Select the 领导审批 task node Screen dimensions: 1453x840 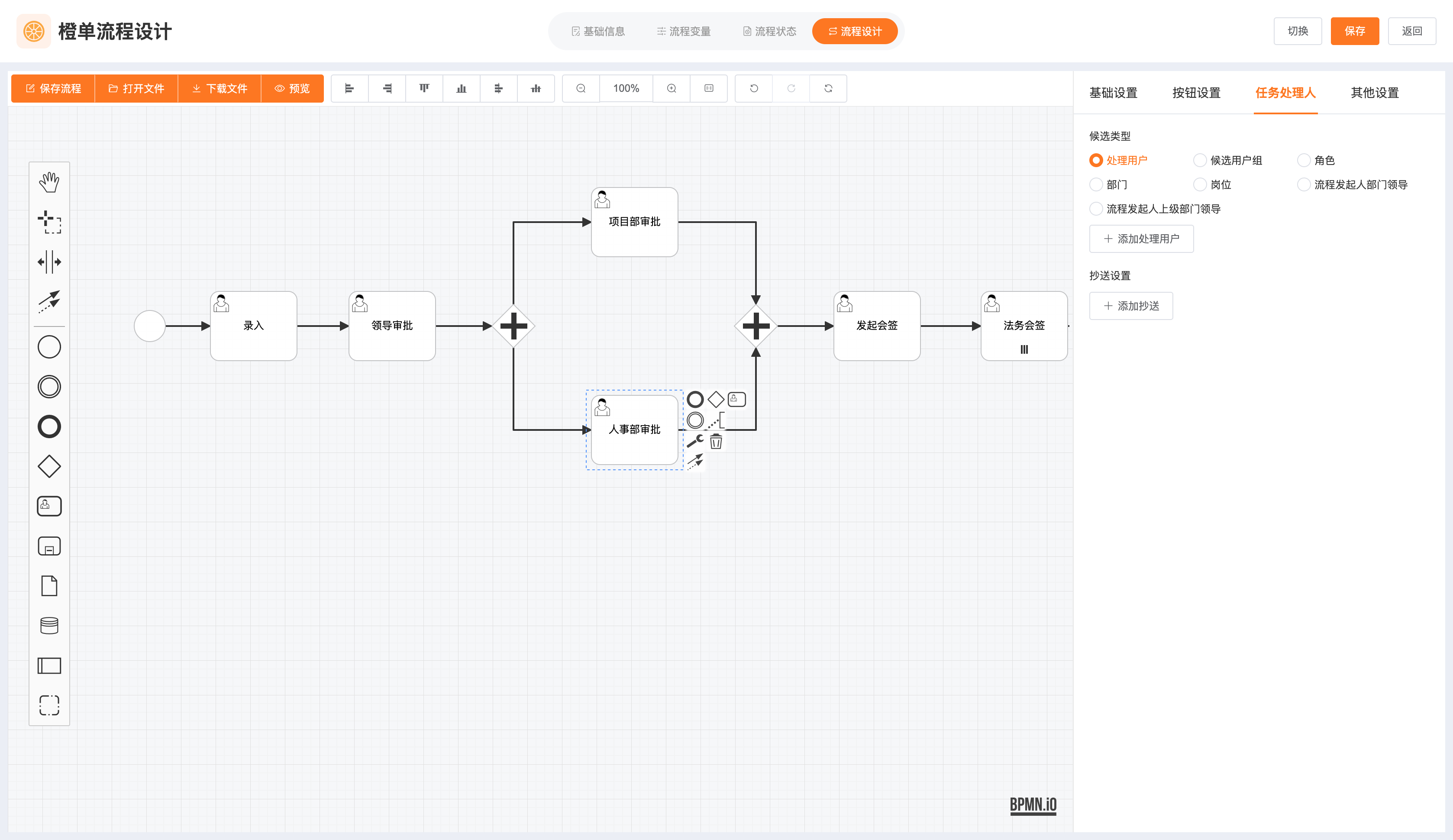[391, 326]
